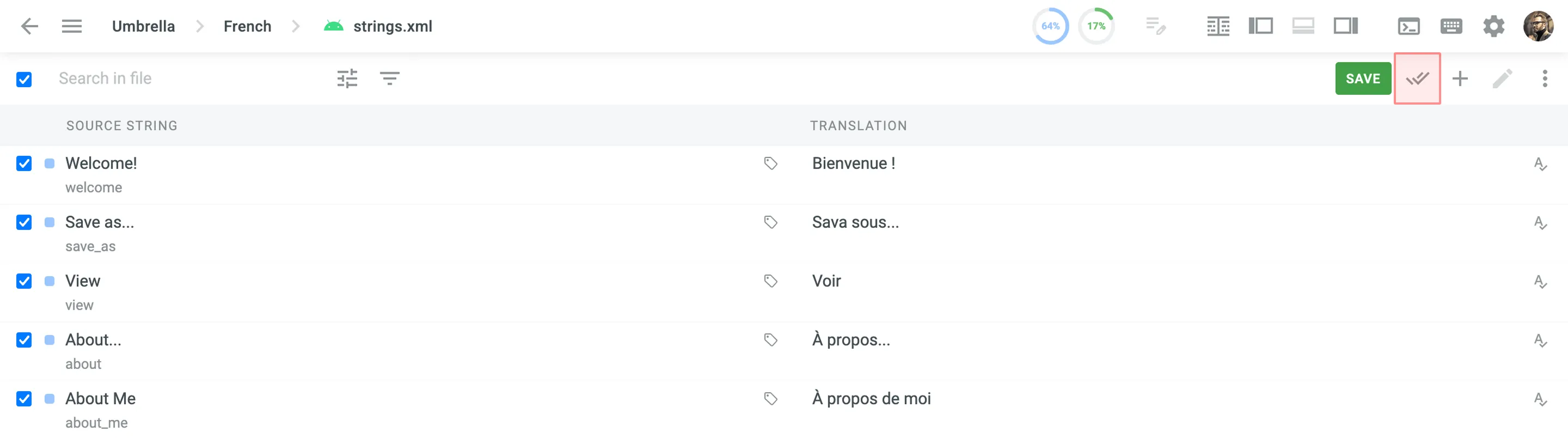Click the pencil edit icon
Image resolution: width=1568 pixels, height=438 pixels.
point(1502,78)
